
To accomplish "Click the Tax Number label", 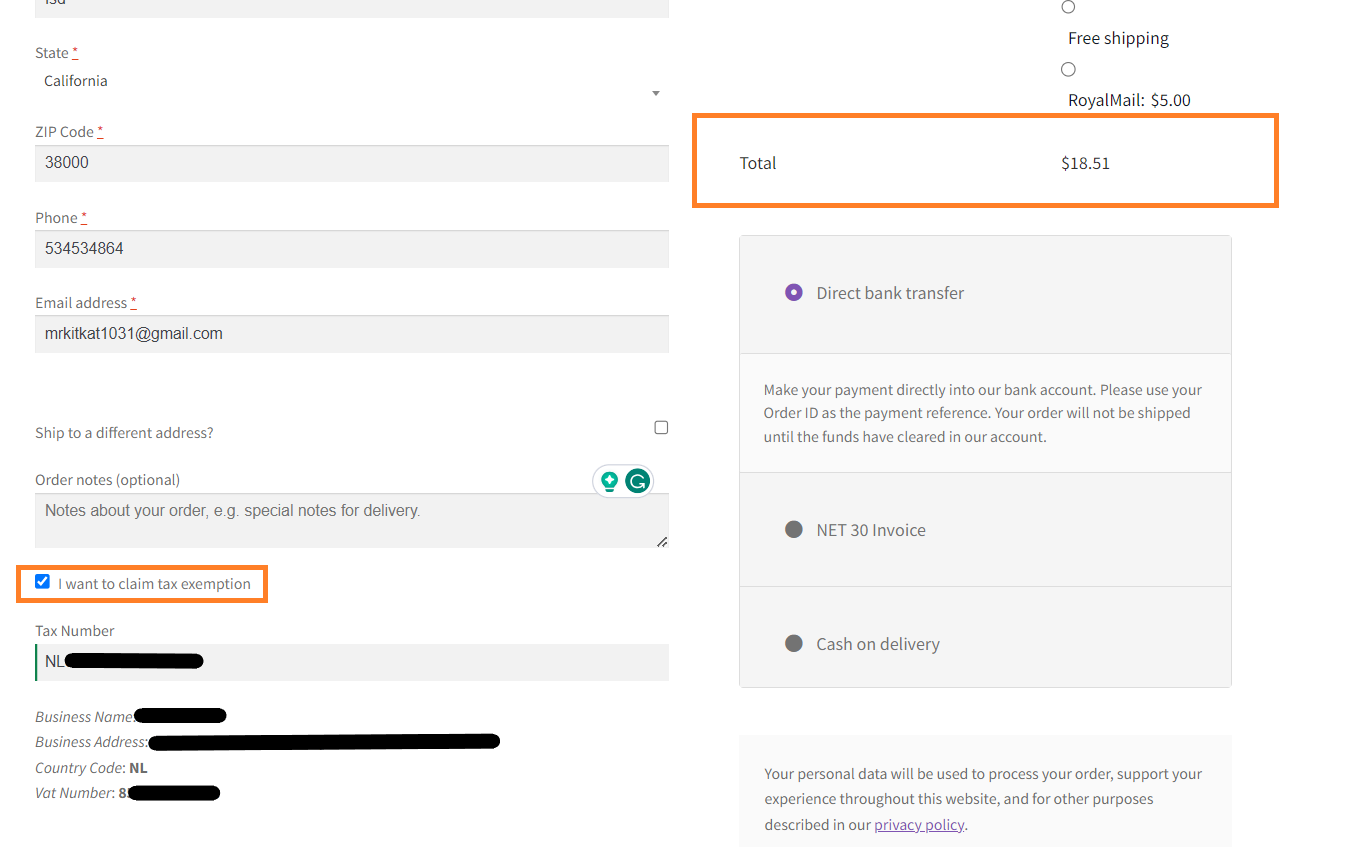I will coord(75,631).
